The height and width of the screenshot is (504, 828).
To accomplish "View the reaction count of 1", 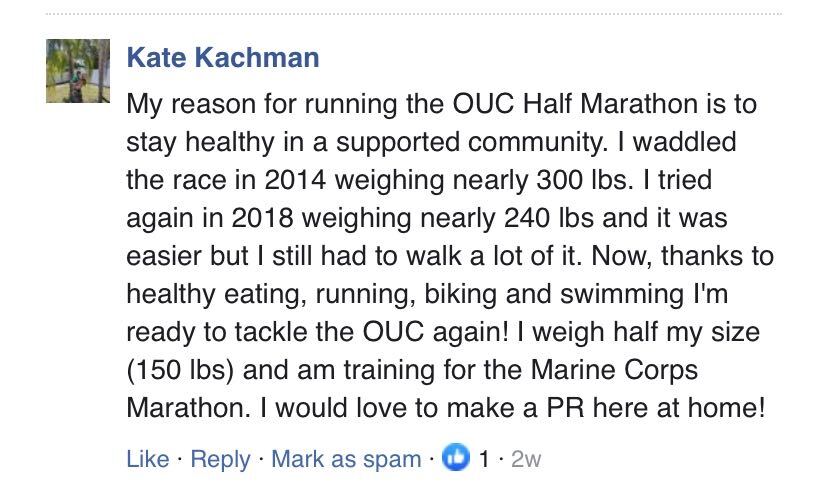I will coord(484,459).
